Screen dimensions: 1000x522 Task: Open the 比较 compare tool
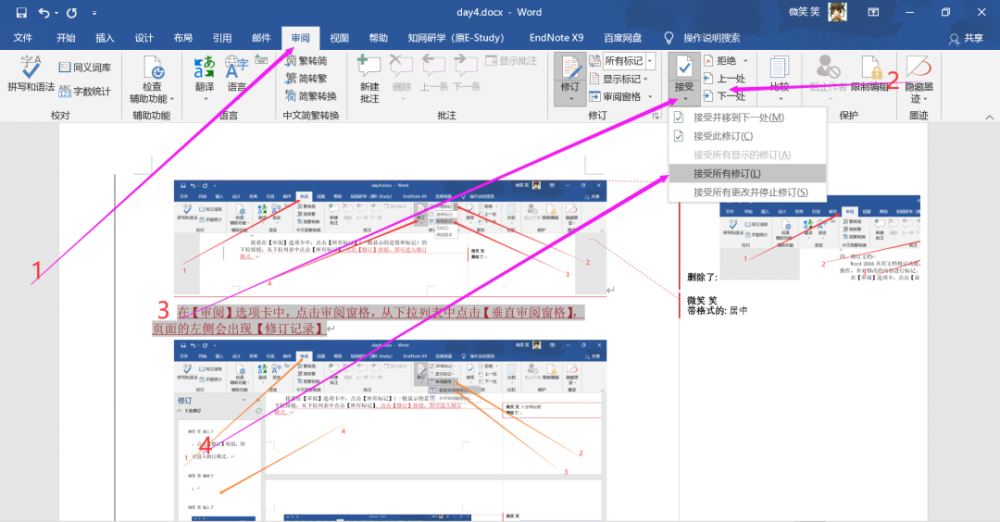pos(779,78)
